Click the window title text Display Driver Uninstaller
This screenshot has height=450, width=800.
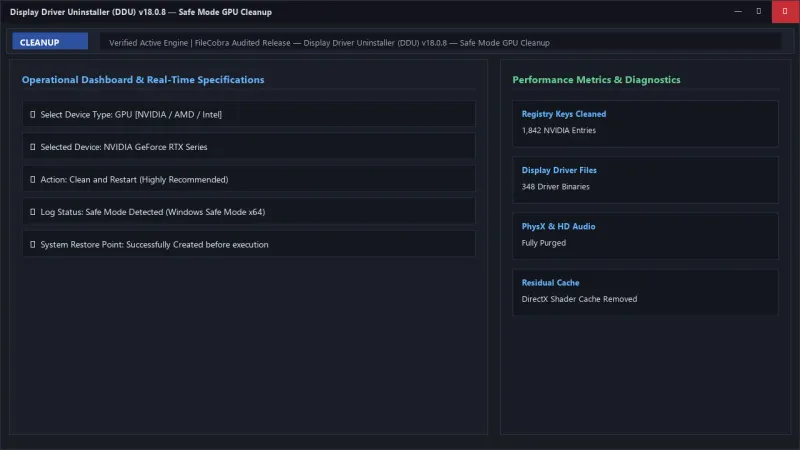(141, 12)
